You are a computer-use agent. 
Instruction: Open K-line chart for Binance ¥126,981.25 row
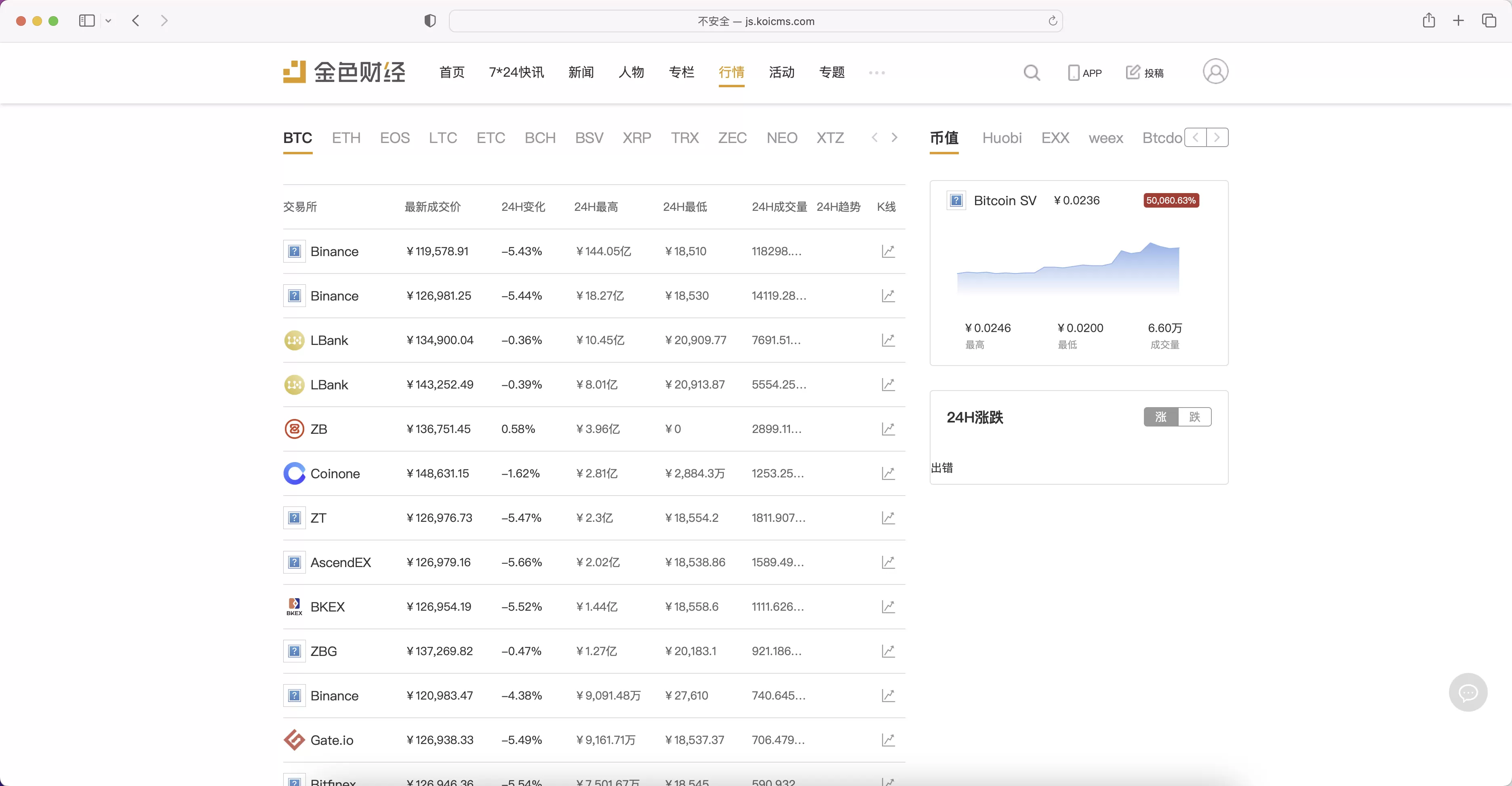888,296
